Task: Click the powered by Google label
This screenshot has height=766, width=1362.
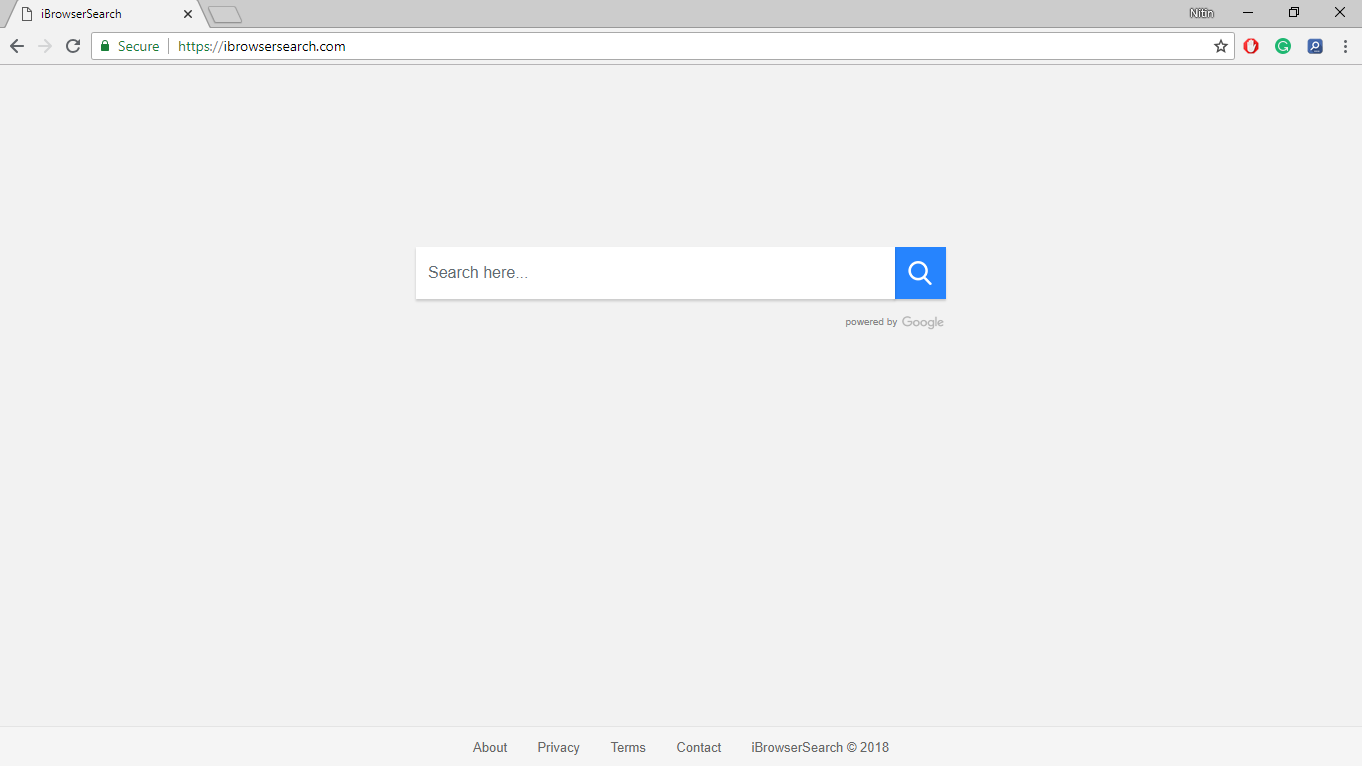Action: [x=894, y=321]
